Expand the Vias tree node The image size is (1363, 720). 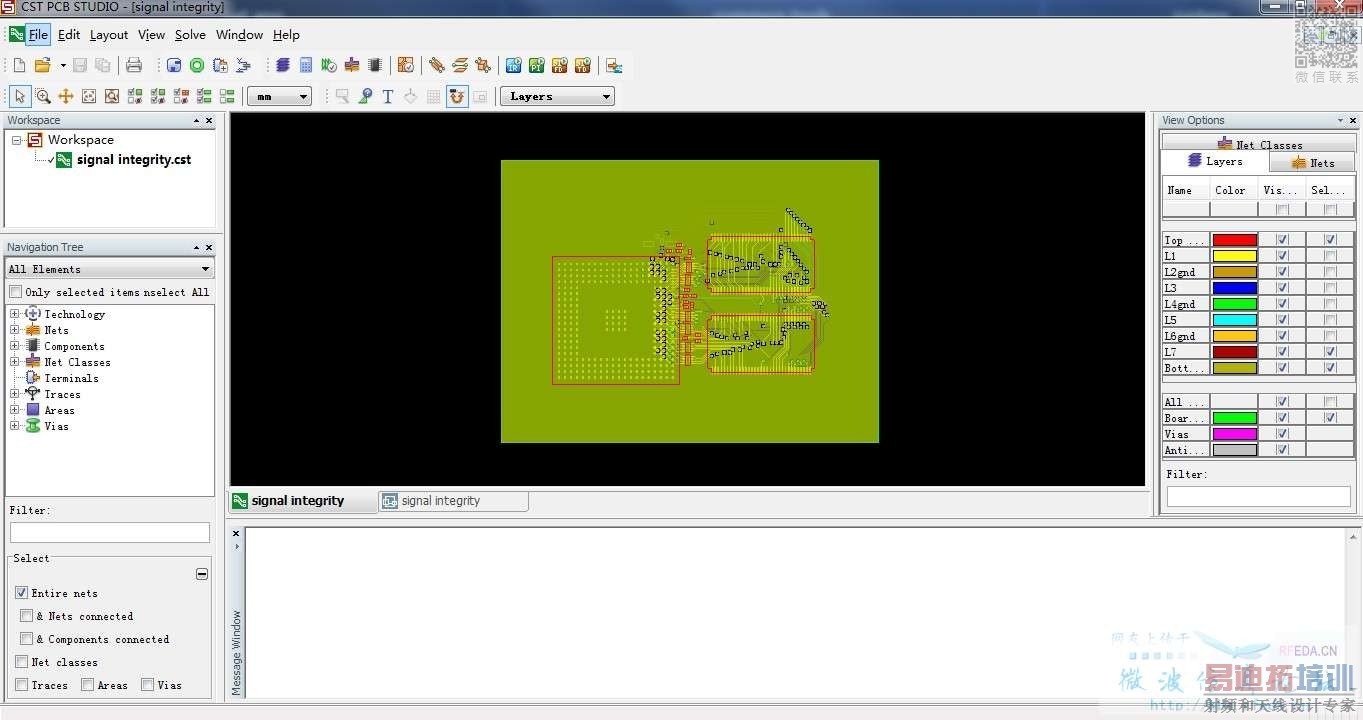pos(15,426)
